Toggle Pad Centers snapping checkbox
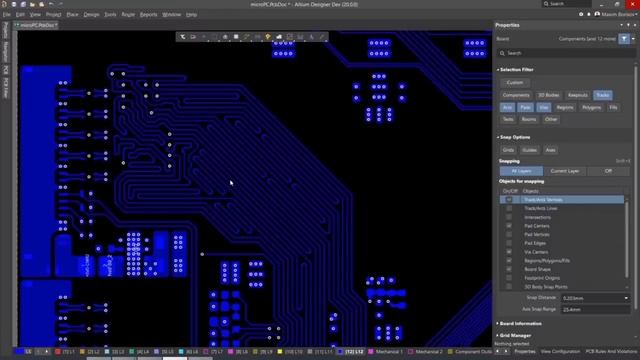The width and height of the screenshot is (640, 360). coord(509,226)
